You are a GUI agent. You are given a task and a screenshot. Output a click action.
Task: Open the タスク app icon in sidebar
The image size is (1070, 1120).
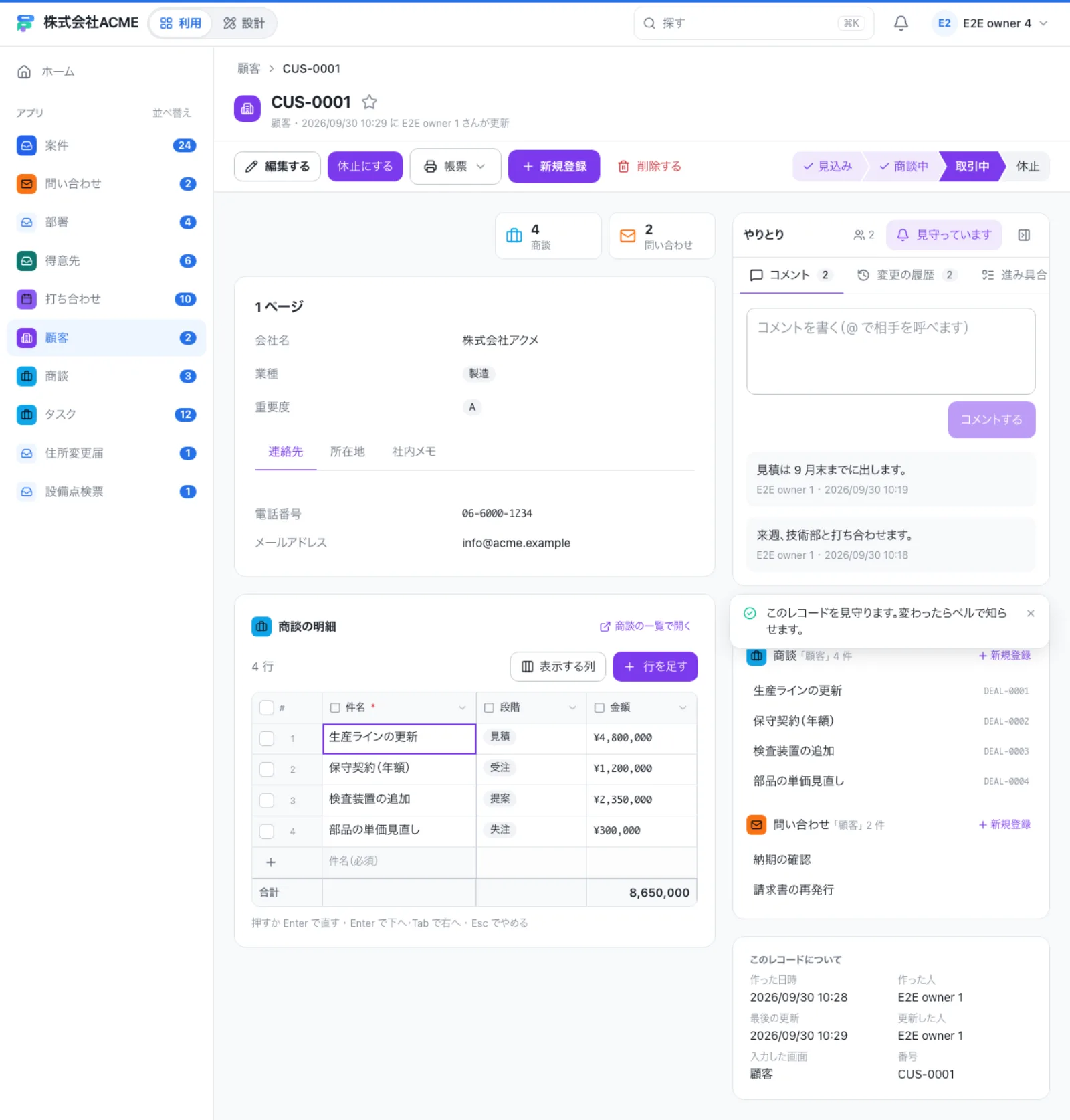click(27, 415)
